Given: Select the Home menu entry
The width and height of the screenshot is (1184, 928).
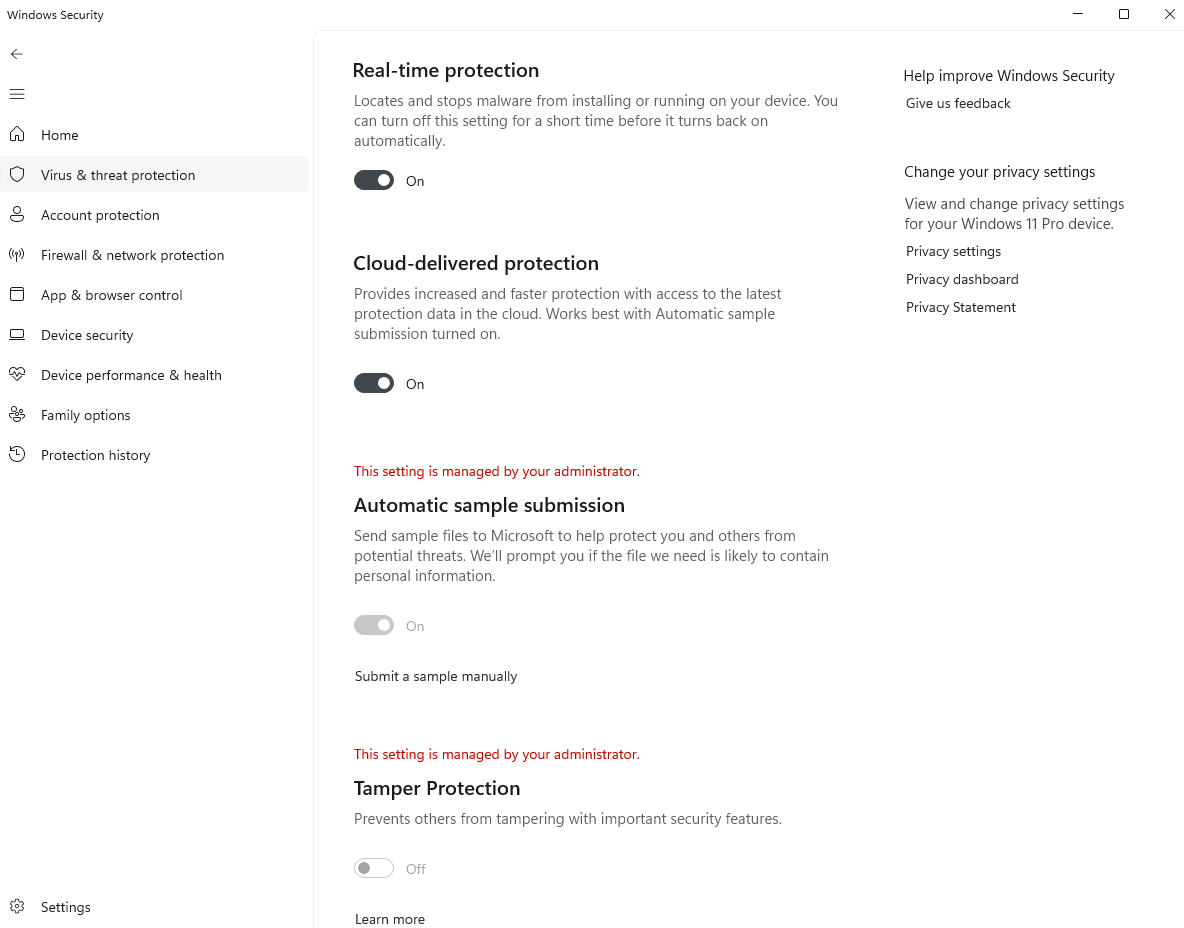Looking at the screenshot, I should pyautogui.click(x=60, y=134).
